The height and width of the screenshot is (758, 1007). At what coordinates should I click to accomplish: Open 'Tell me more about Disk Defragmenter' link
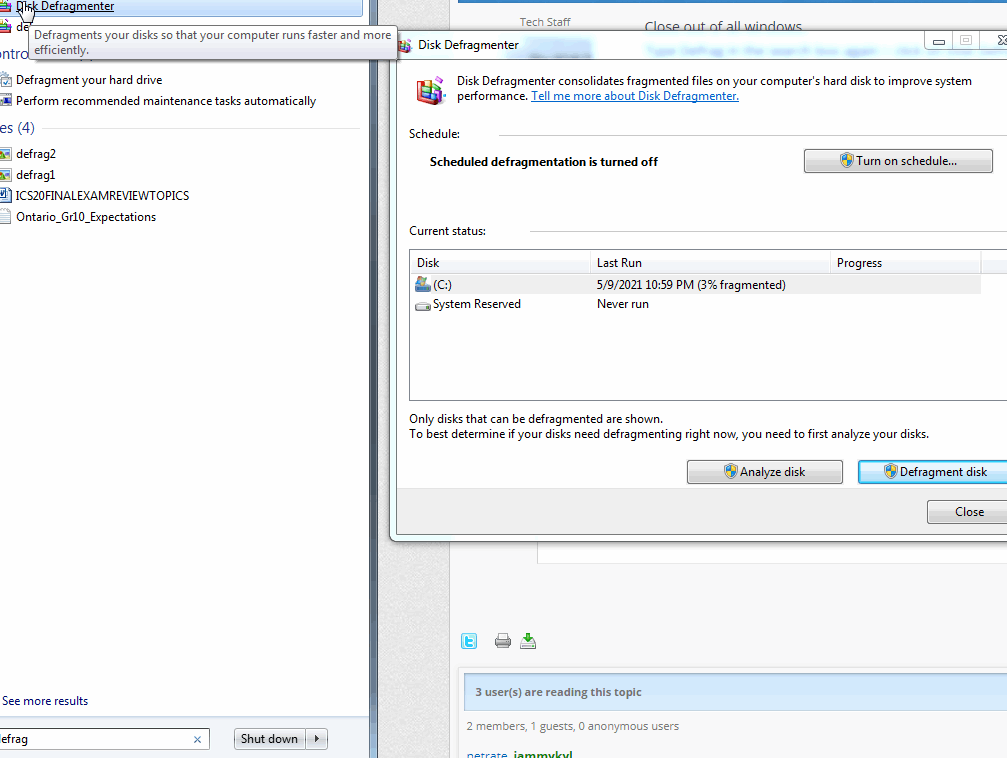tap(635, 96)
